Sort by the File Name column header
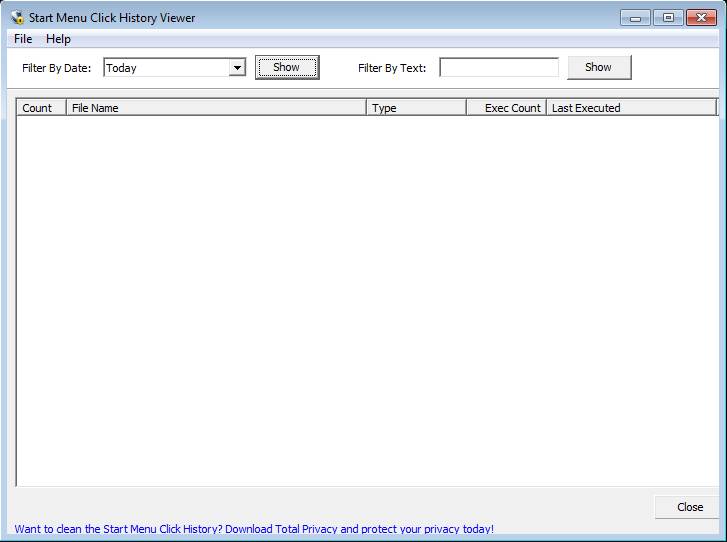This screenshot has width=727, height=542. (217, 108)
